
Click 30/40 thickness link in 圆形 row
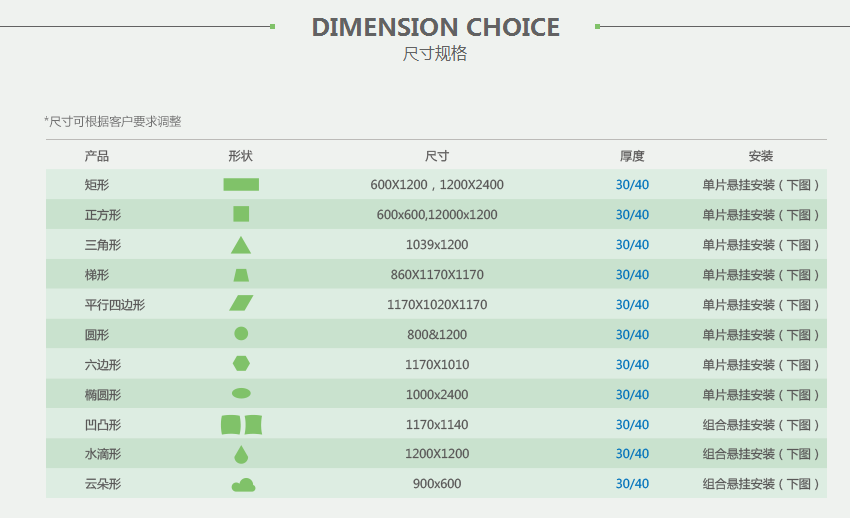[632, 335]
